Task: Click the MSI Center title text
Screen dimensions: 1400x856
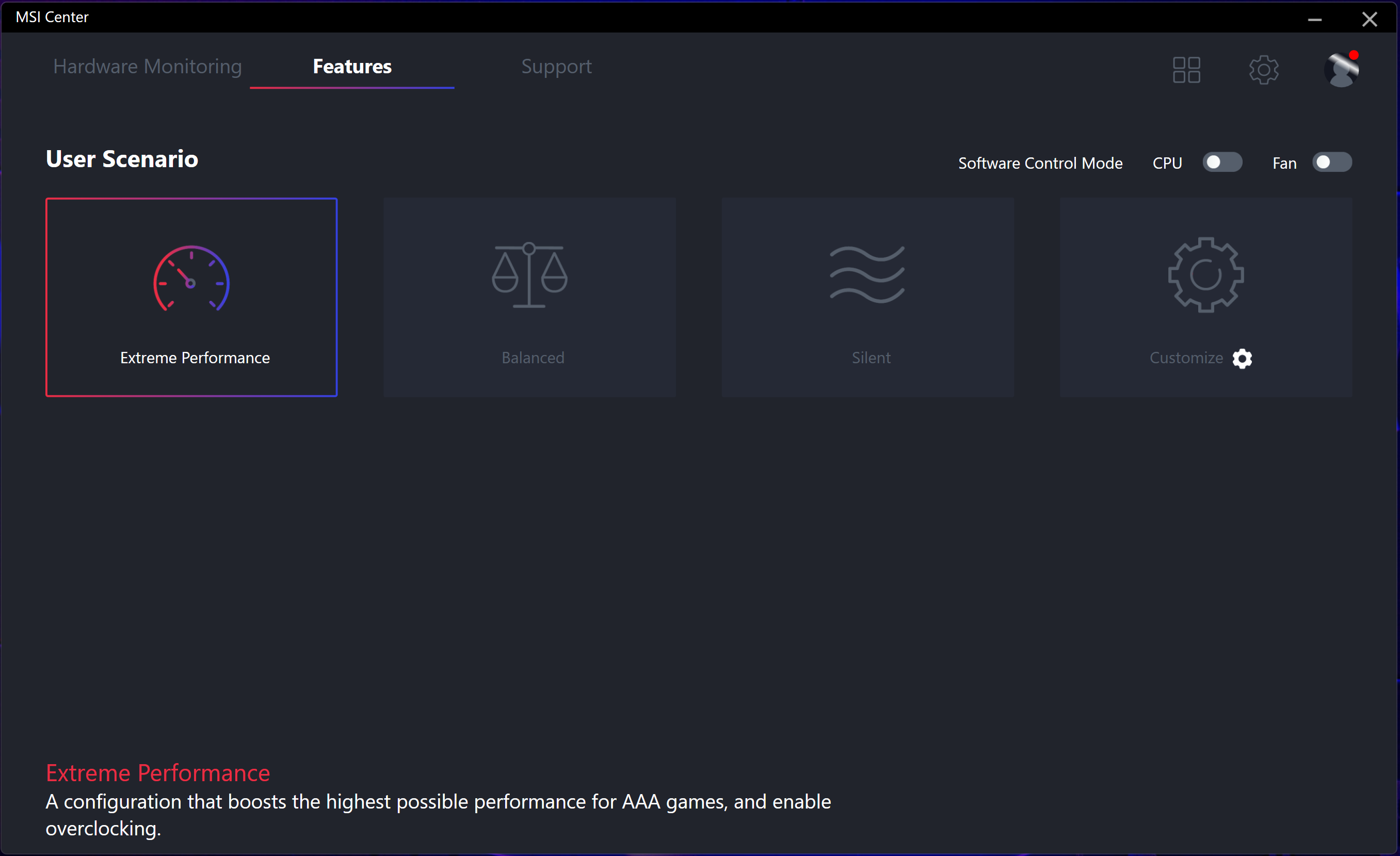Action: coord(52,17)
